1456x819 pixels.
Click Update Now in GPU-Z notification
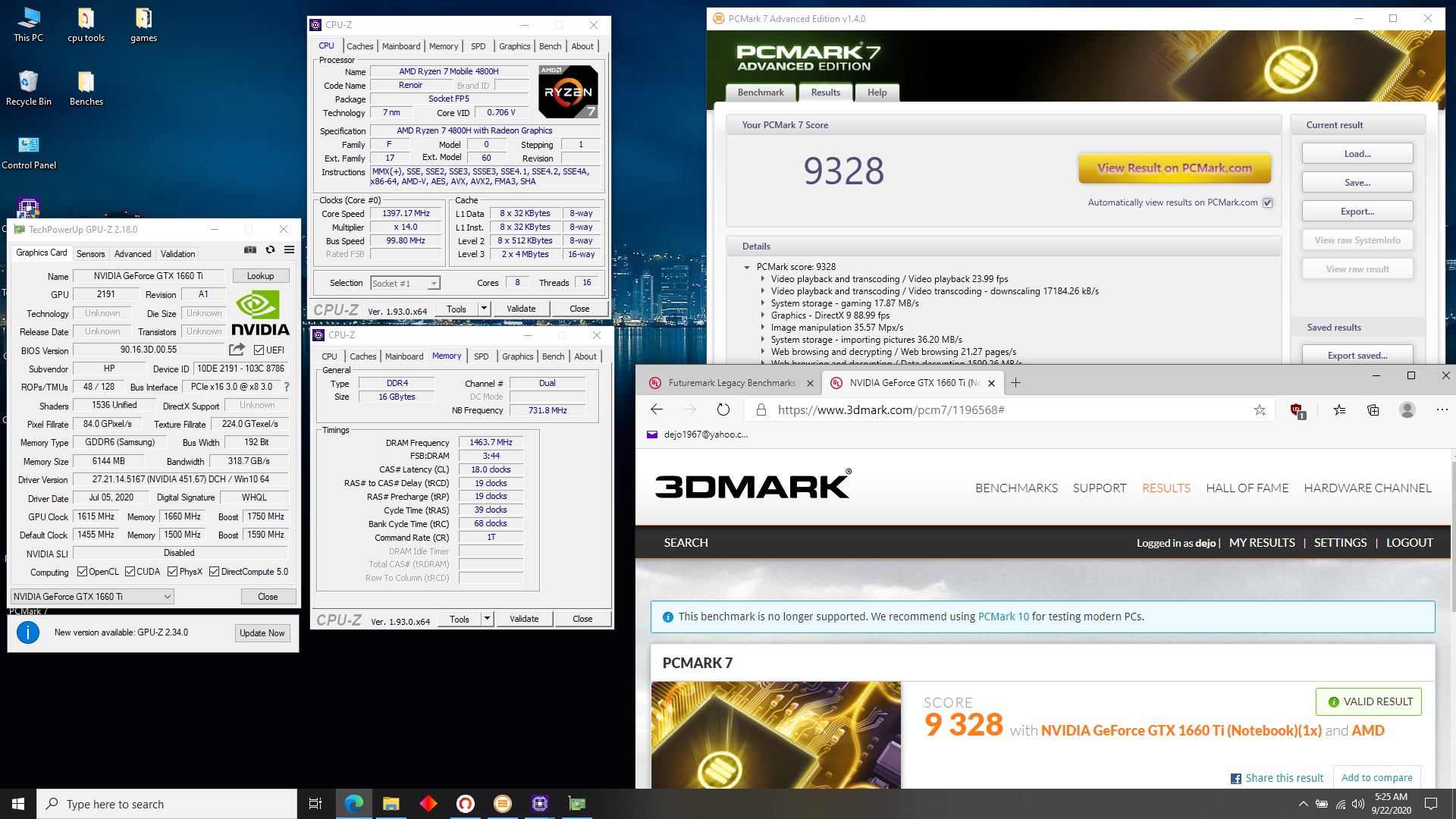262,633
